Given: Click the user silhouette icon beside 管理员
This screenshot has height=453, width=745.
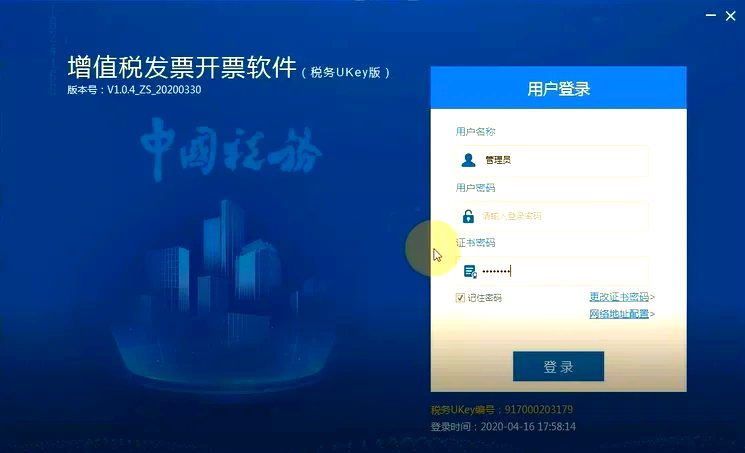Looking at the screenshot, I should [468, 160].
